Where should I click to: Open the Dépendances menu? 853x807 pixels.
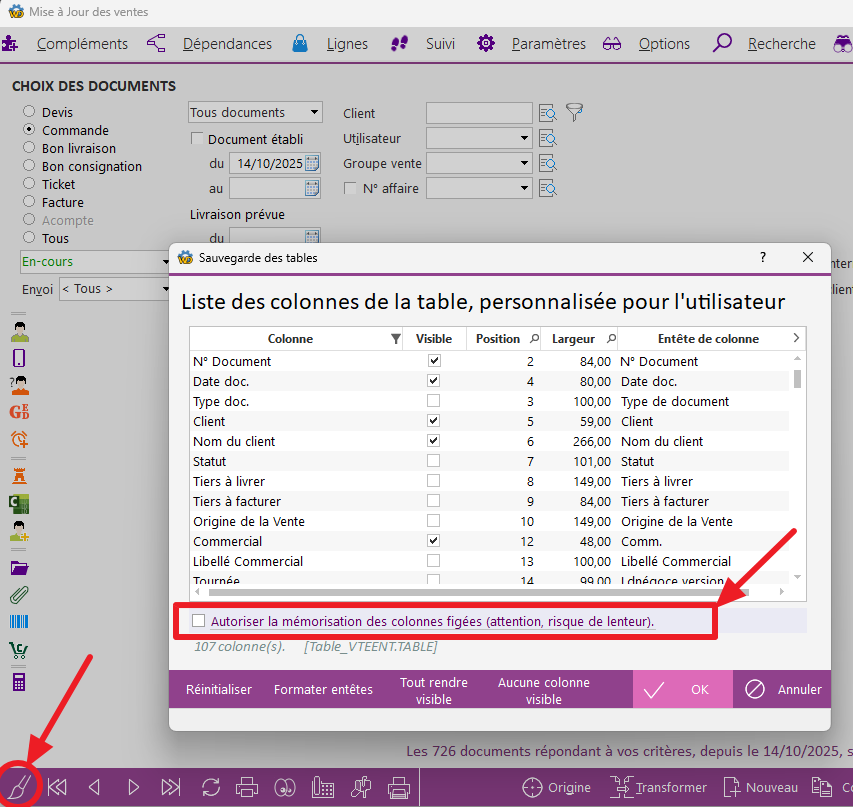coord(227,43)
